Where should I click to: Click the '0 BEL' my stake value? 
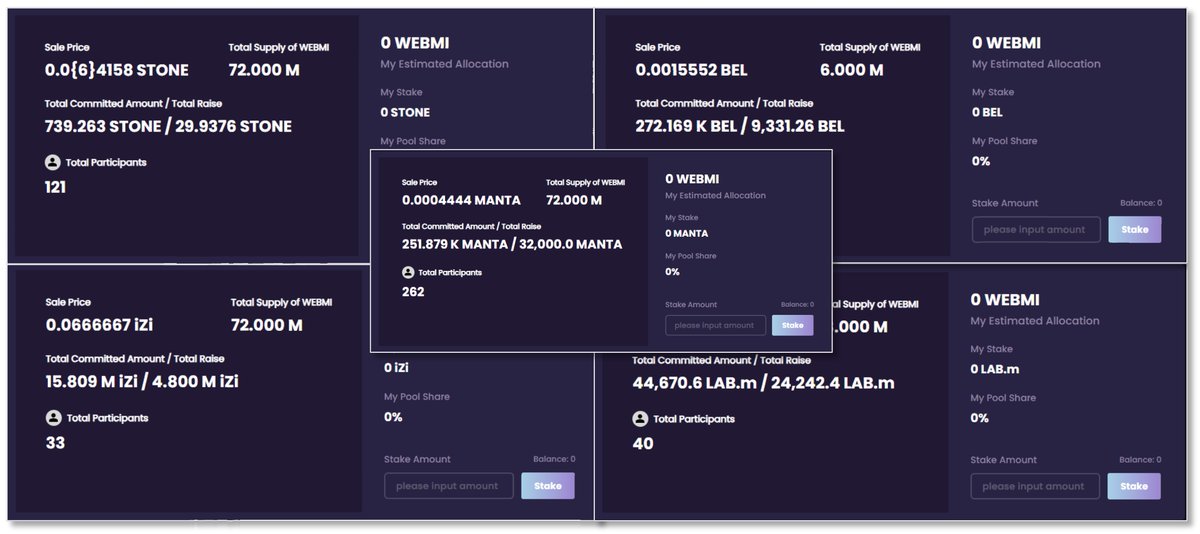tap(987, 112)
